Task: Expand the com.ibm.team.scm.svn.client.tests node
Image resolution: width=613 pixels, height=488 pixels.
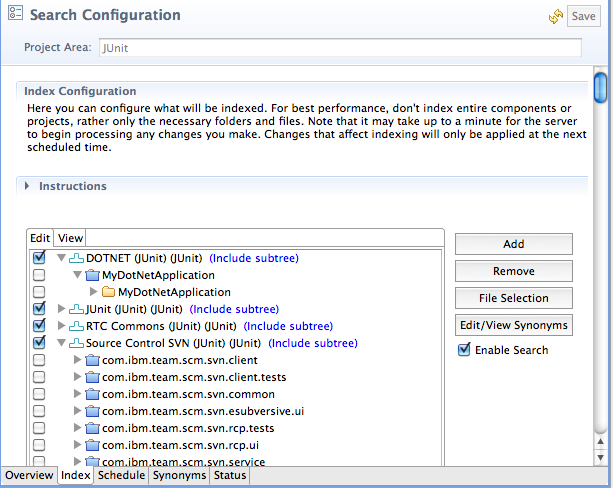Action: coord(77,377)
